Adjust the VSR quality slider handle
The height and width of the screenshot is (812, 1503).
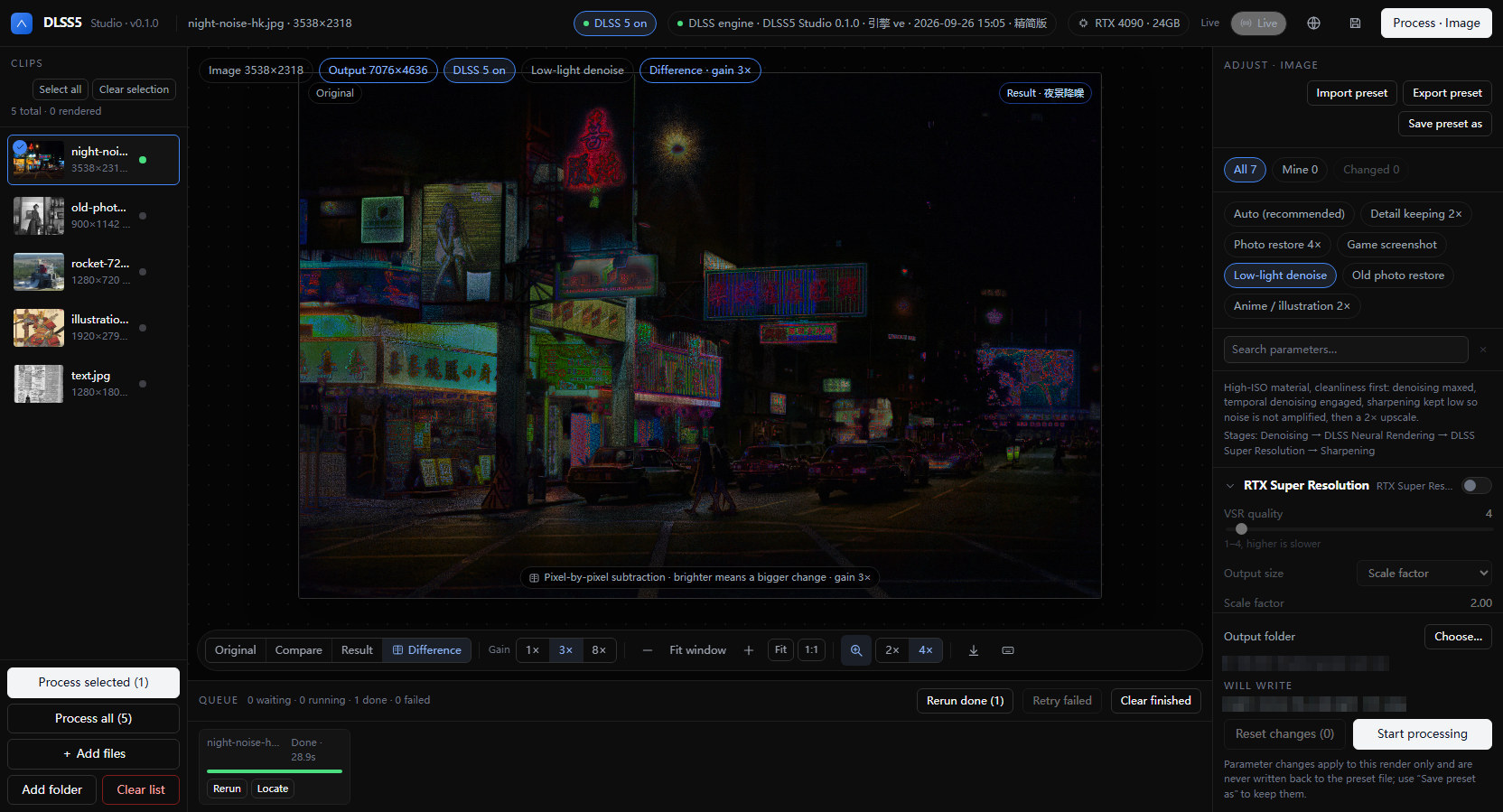(1241, 529)
